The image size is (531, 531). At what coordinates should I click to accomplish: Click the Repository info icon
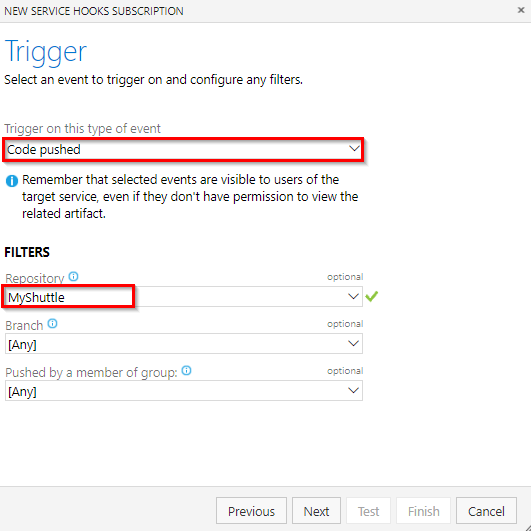point(73,277)
